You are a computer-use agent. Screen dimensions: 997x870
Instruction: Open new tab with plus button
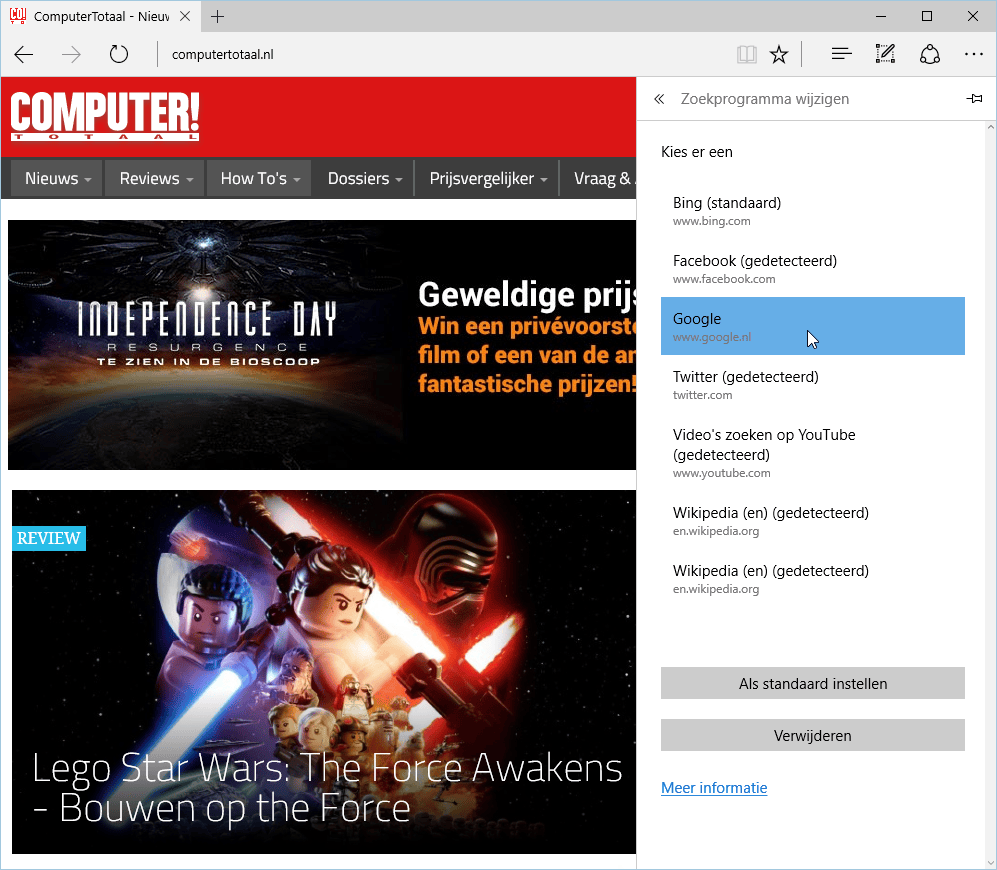pyautogui.click(x=217, y=16)
